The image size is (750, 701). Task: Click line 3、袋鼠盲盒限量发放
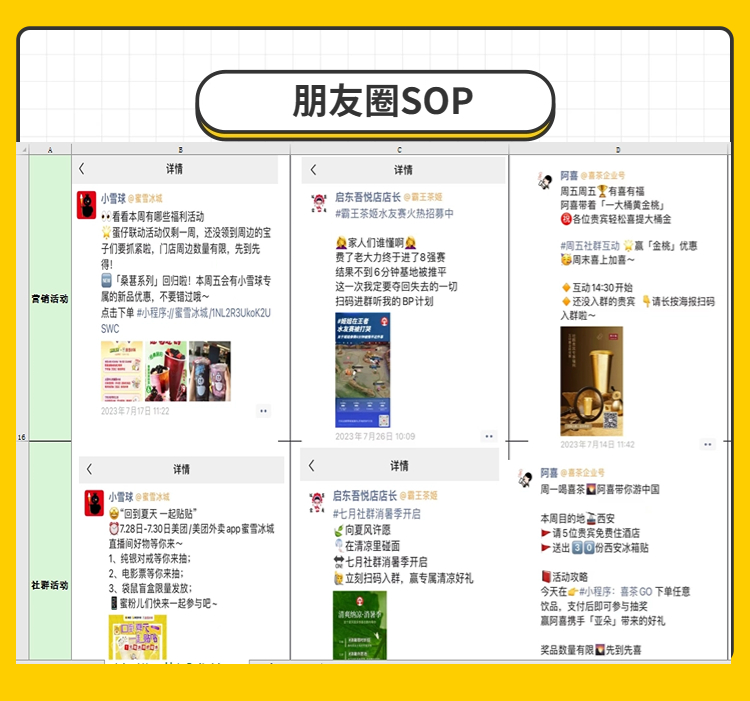tap(150, 588)
